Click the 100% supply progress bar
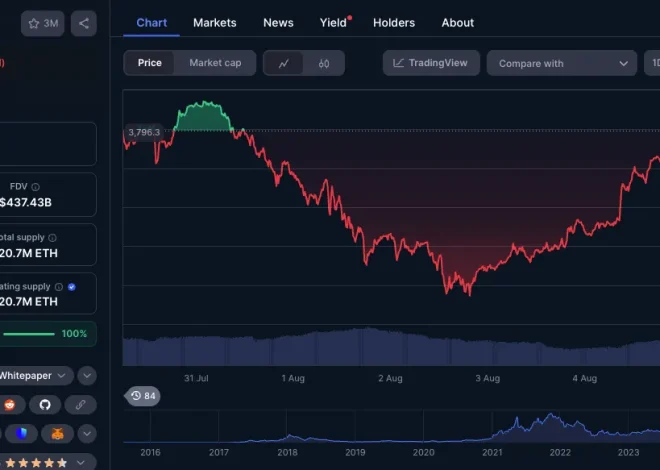This screenshot has height=470, width=660. click(29, 334)
